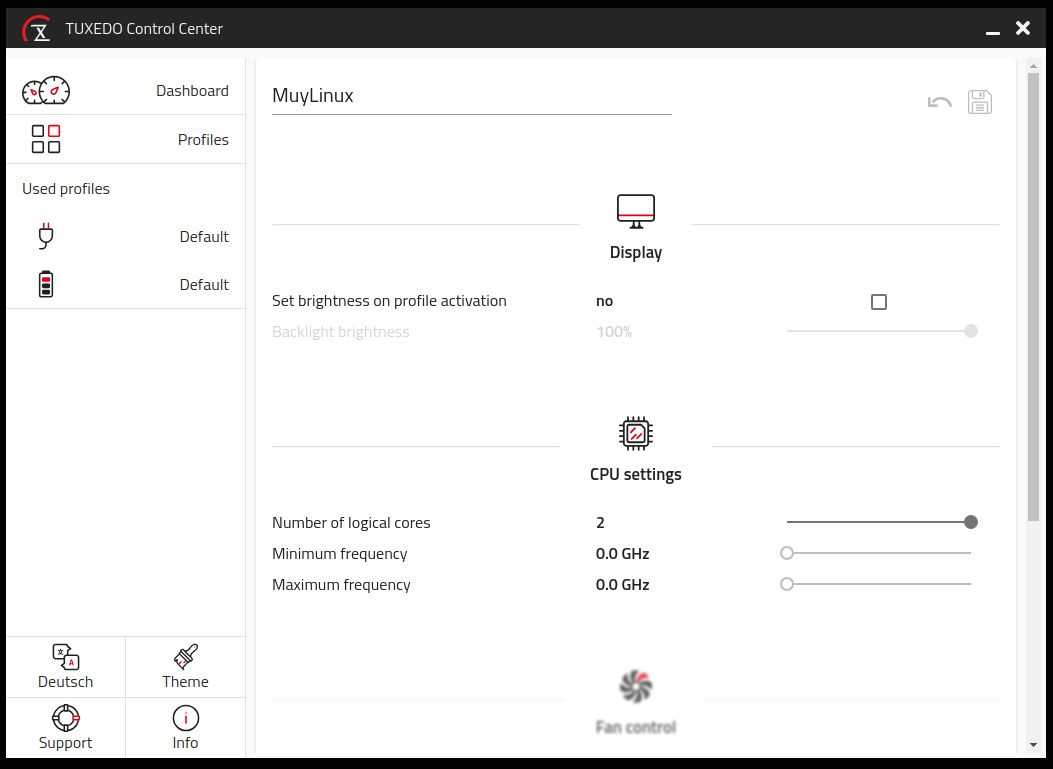
Task: Click the battery profile icon
Action: pos(46,285)
